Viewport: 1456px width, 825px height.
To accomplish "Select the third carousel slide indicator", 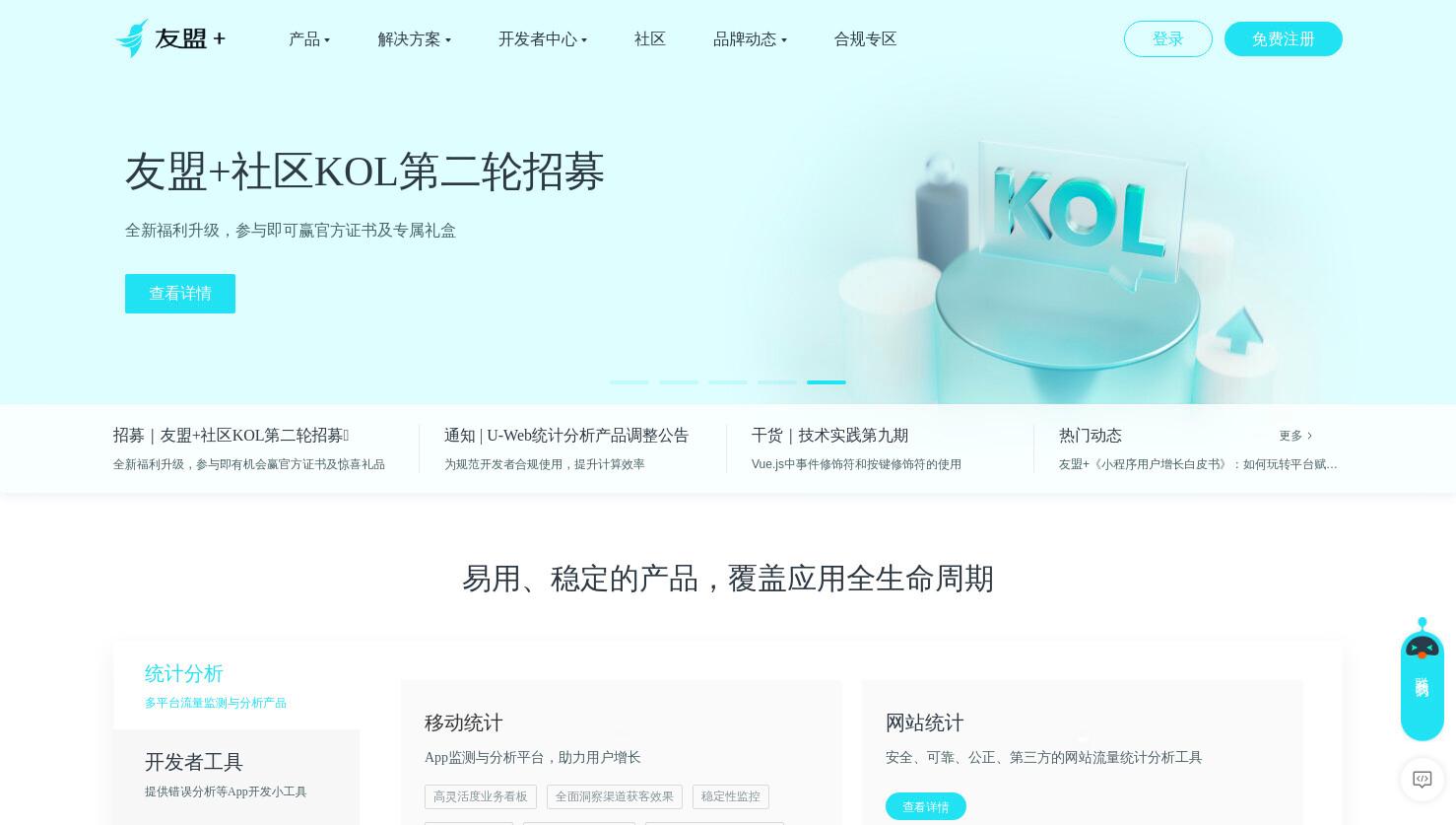I will (728, 381).
